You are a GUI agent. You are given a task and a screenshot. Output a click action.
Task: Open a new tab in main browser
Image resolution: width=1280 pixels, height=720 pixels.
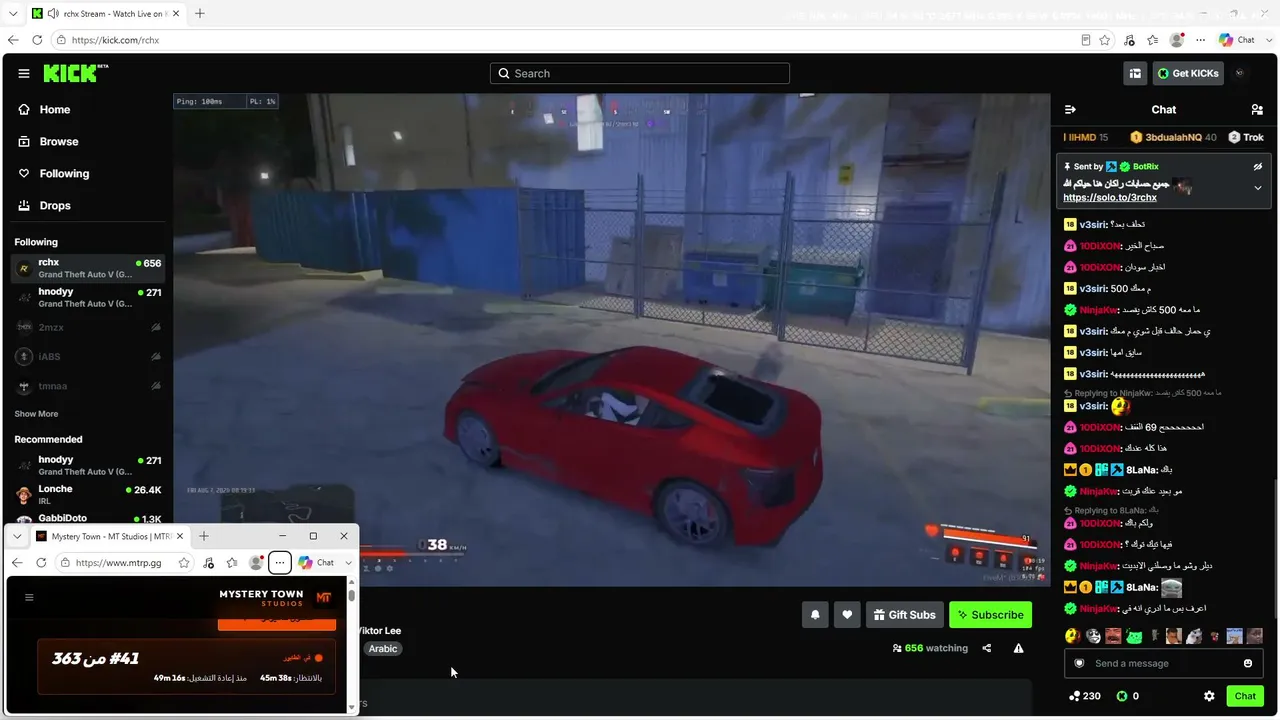tap(200, 14)
